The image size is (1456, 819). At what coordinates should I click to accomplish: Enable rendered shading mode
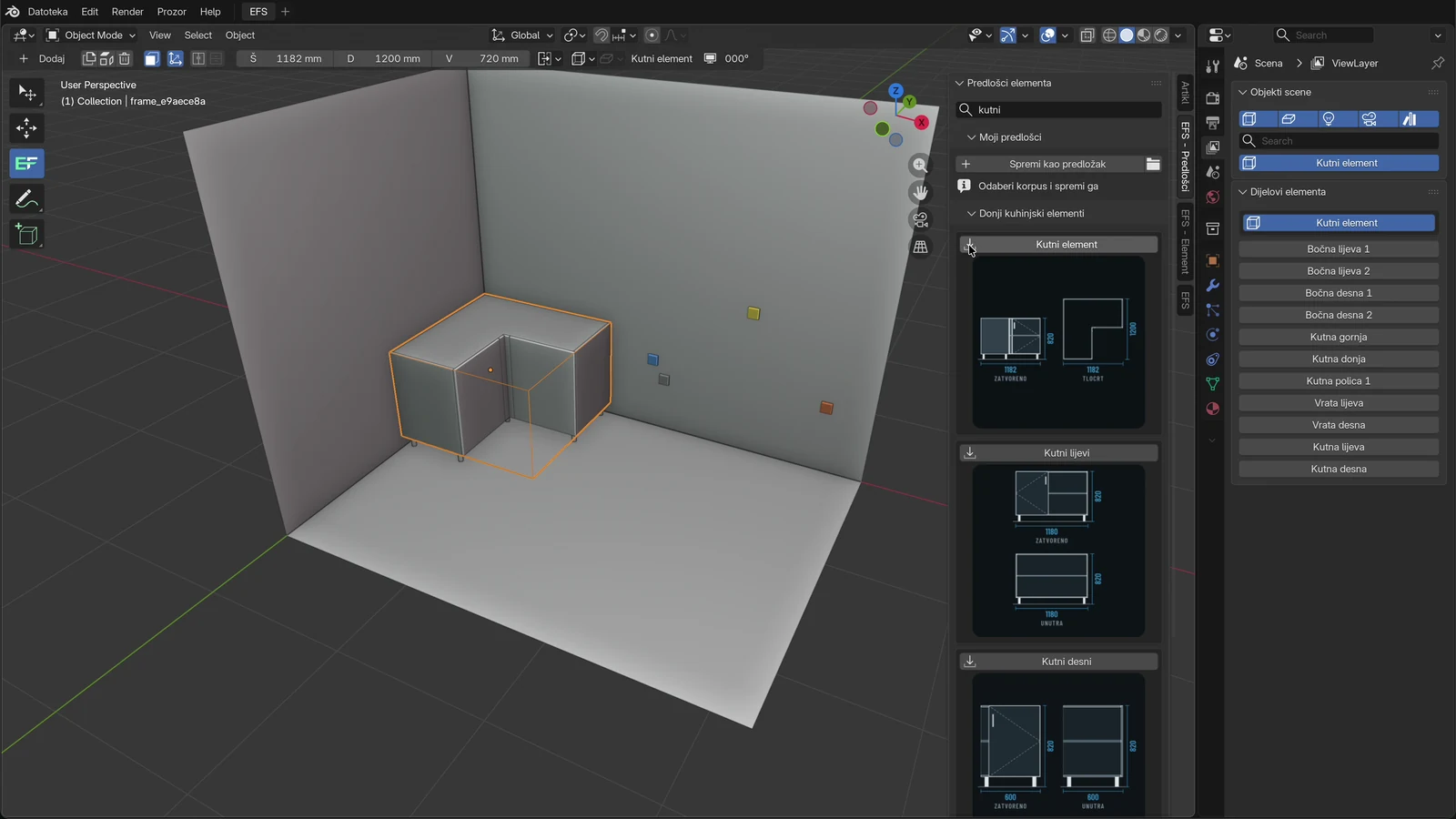coord(1161,35)
